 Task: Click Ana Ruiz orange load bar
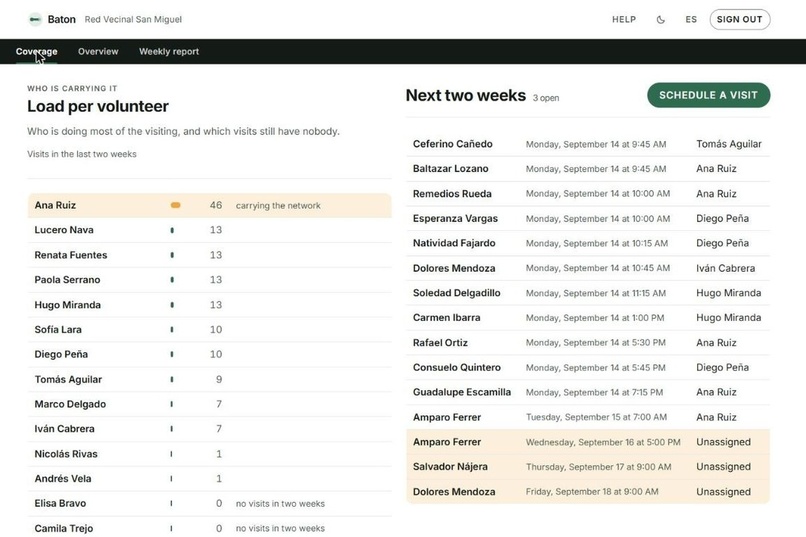tap(175, 205)
